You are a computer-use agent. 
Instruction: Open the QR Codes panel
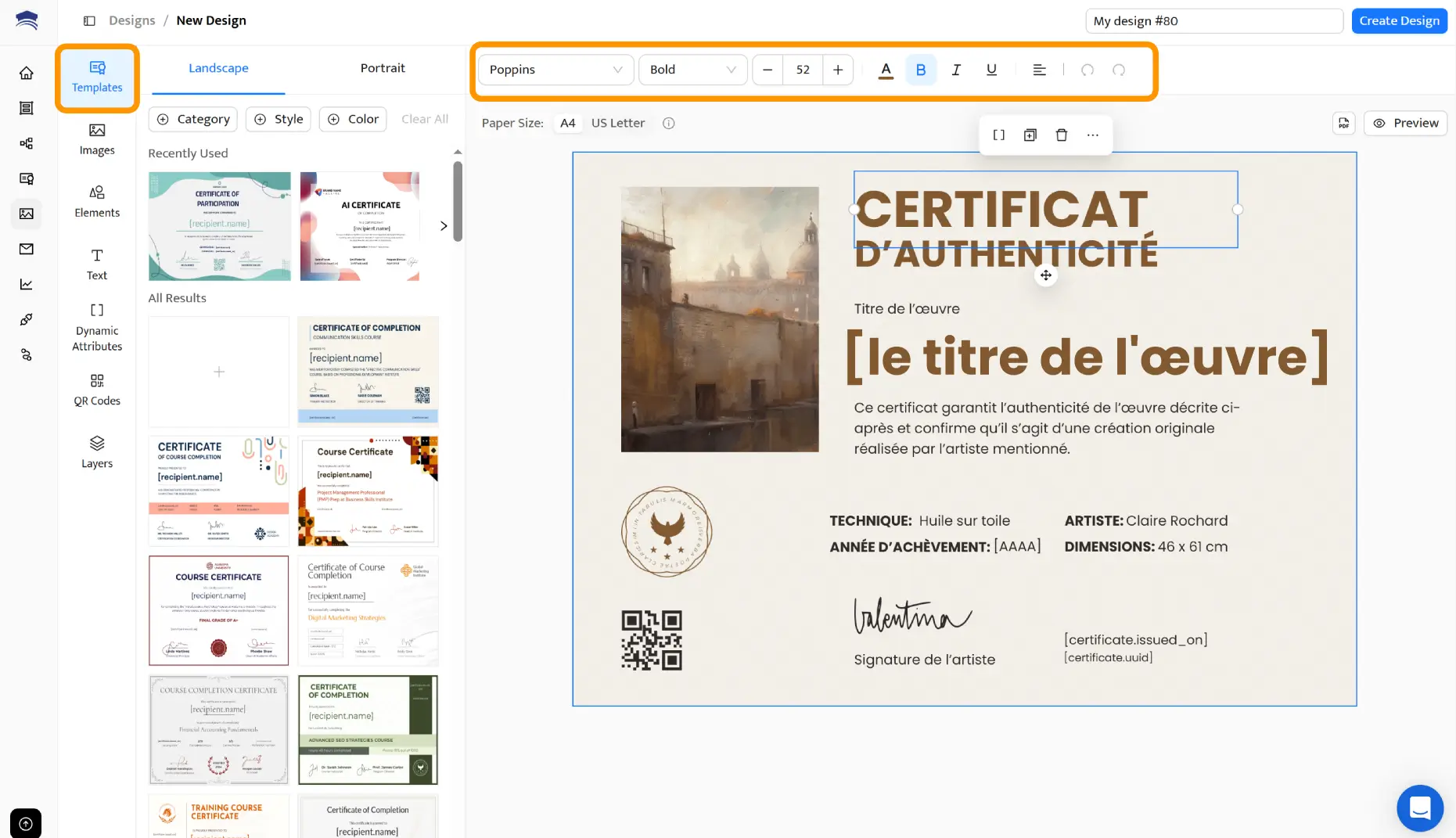coord(97,390)
